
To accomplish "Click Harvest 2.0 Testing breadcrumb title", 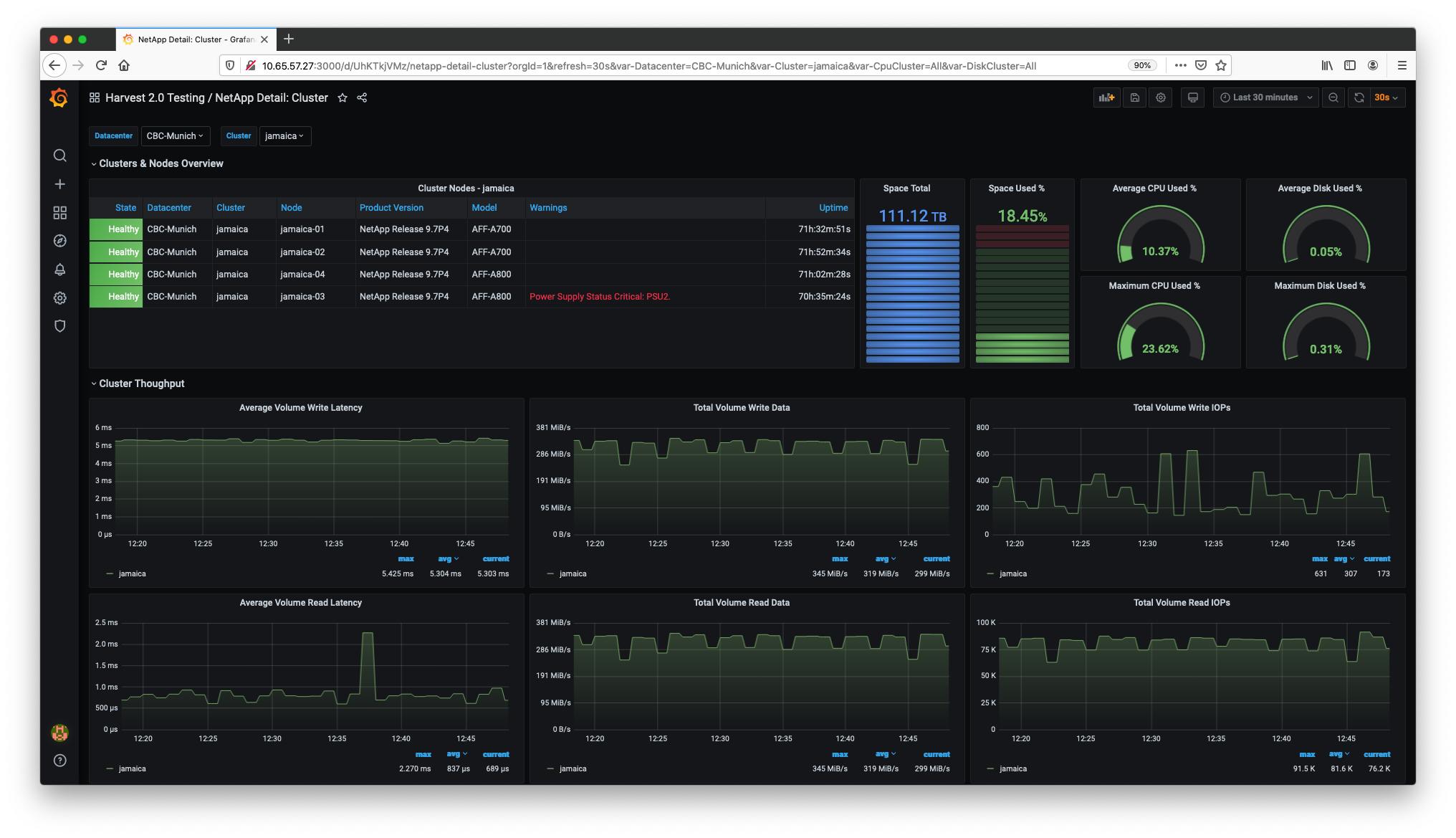I will (155, 97).
